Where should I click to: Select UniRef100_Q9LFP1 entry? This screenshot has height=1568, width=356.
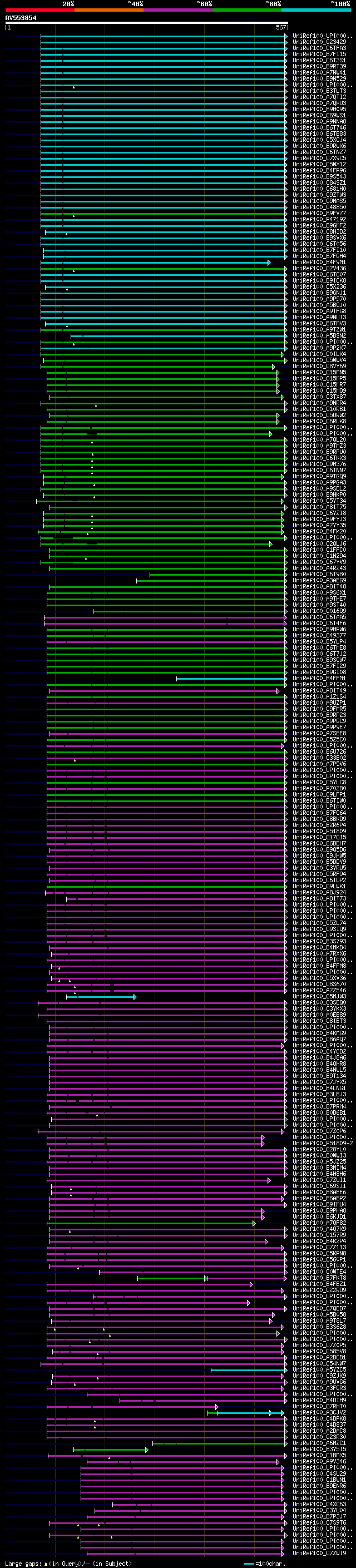[x=319, y=794]
